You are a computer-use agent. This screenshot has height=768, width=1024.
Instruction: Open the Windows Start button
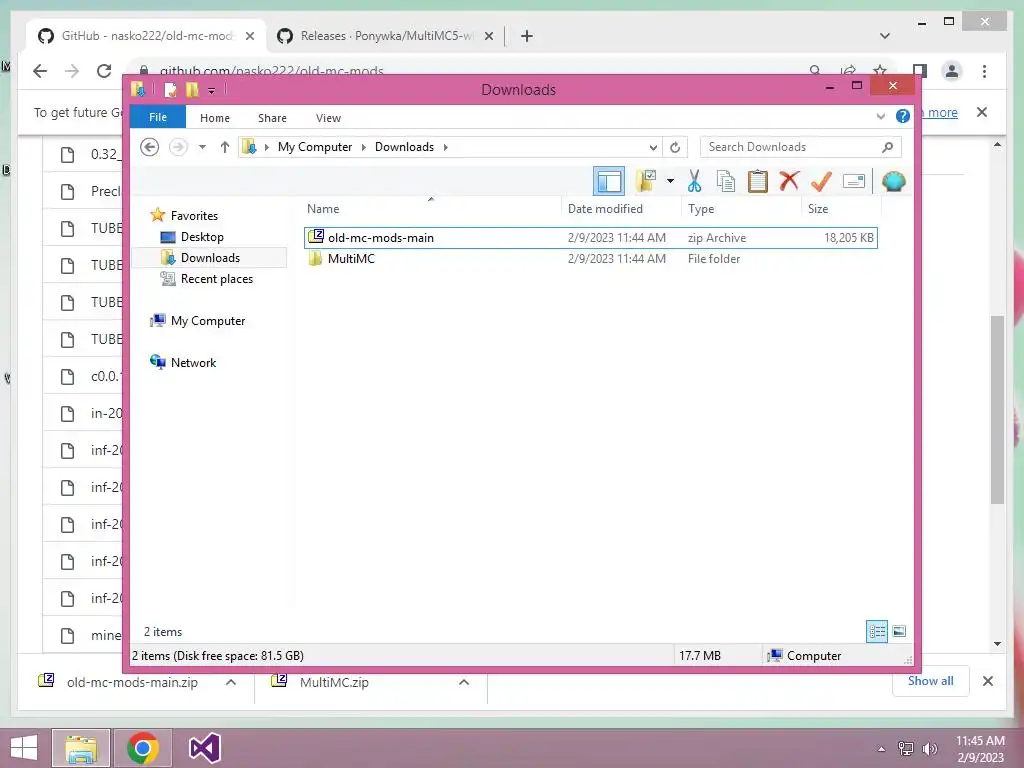[24, 748]
